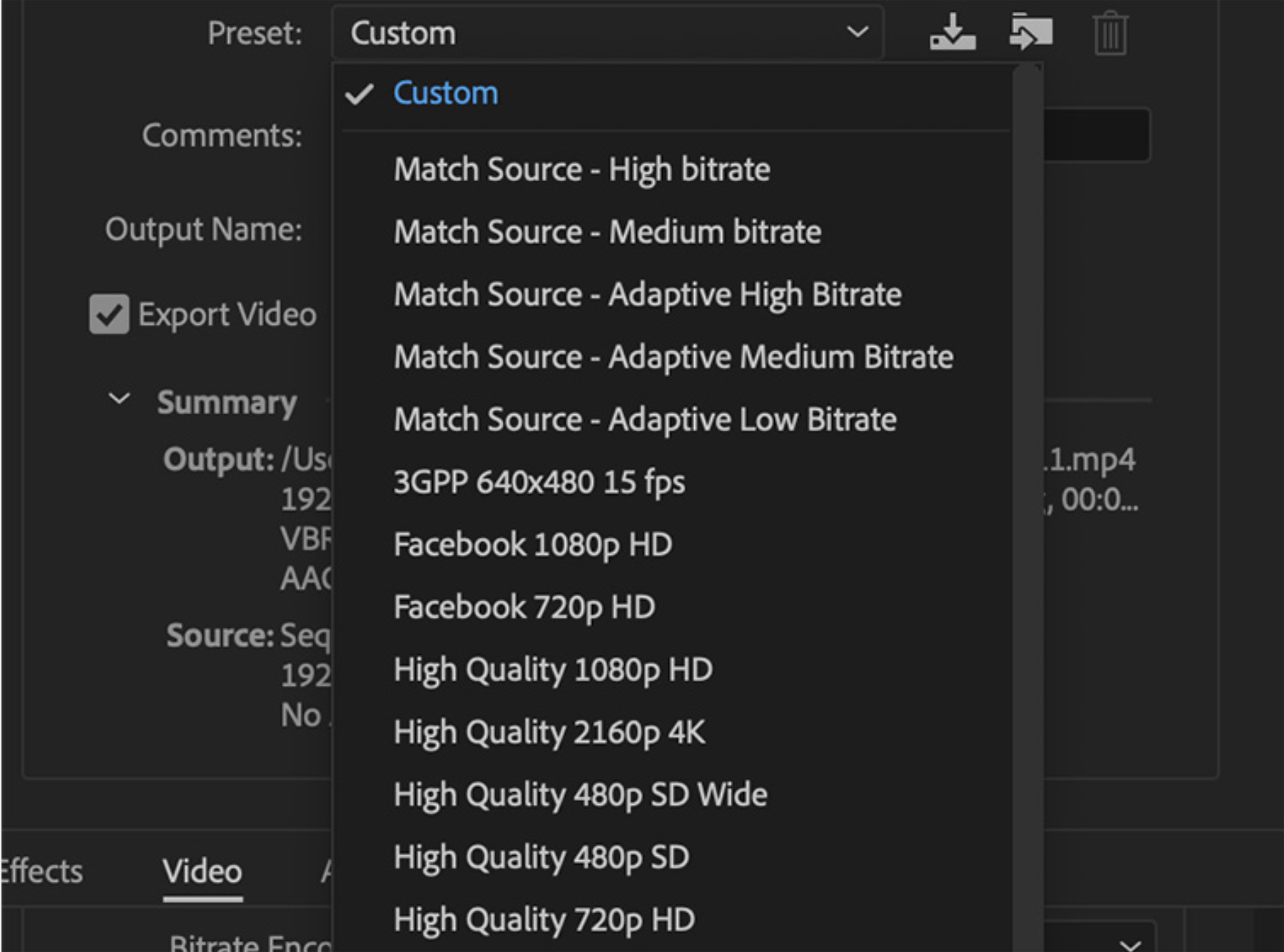Uncheck the Export Video checkbox

(109, 314)
